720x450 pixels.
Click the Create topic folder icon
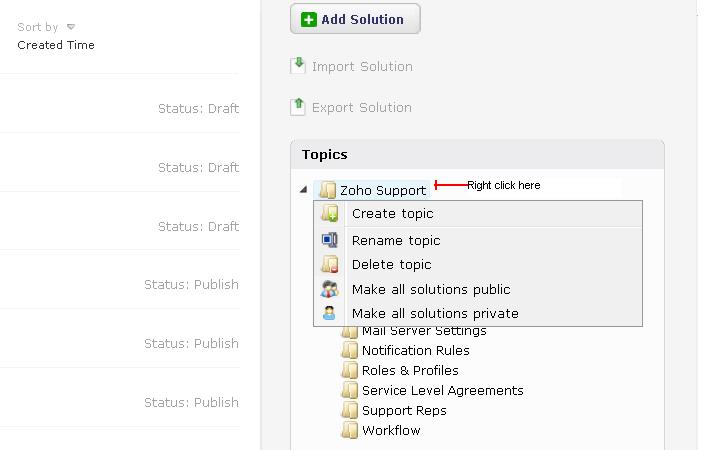330,213
